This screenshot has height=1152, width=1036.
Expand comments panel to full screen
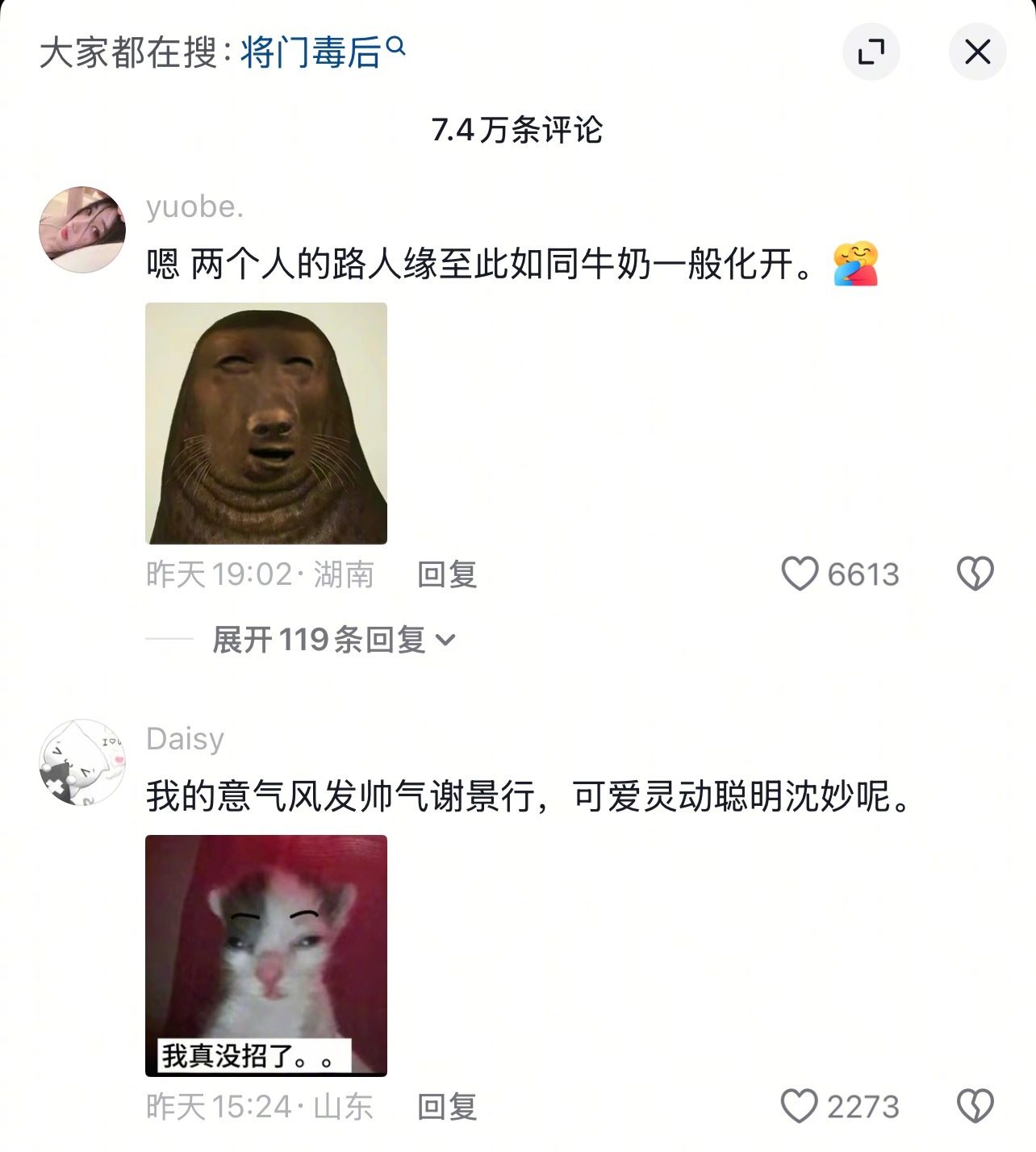click(x=871, y=52)
